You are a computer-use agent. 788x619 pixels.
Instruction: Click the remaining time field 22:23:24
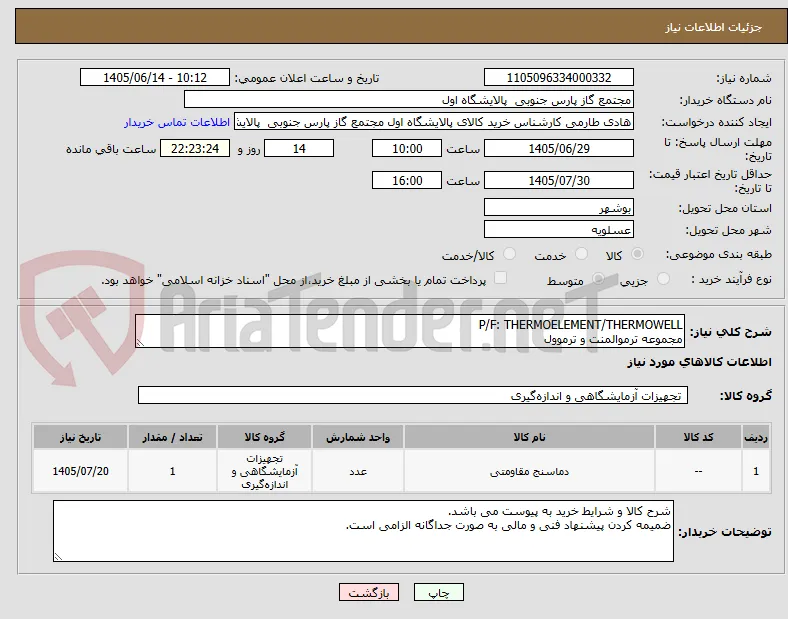pyautogui.click(x=195, y=149)
